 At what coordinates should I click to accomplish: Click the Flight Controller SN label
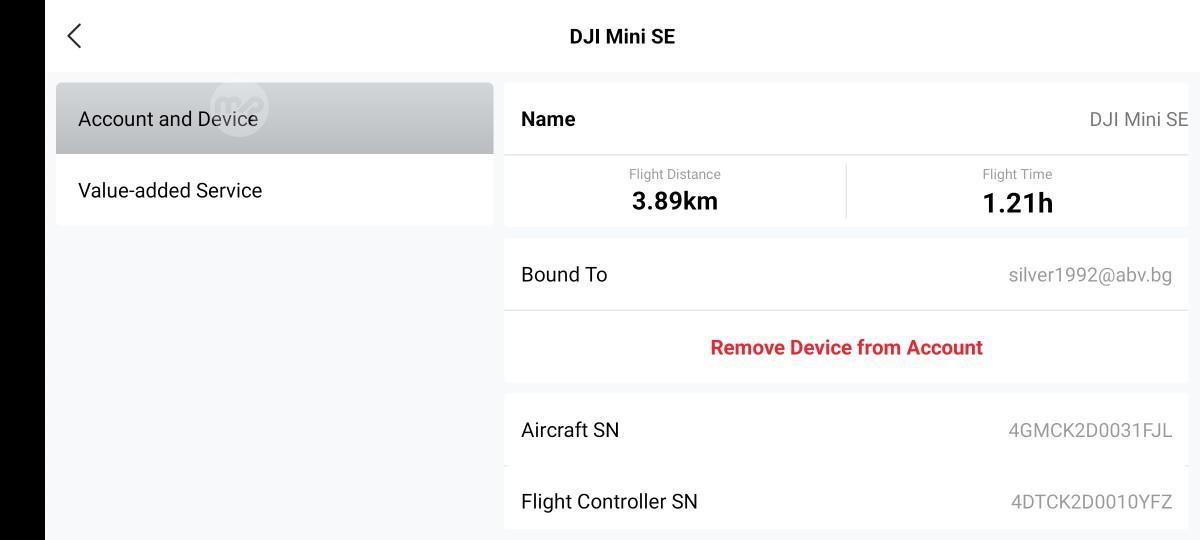click(609, 502)
